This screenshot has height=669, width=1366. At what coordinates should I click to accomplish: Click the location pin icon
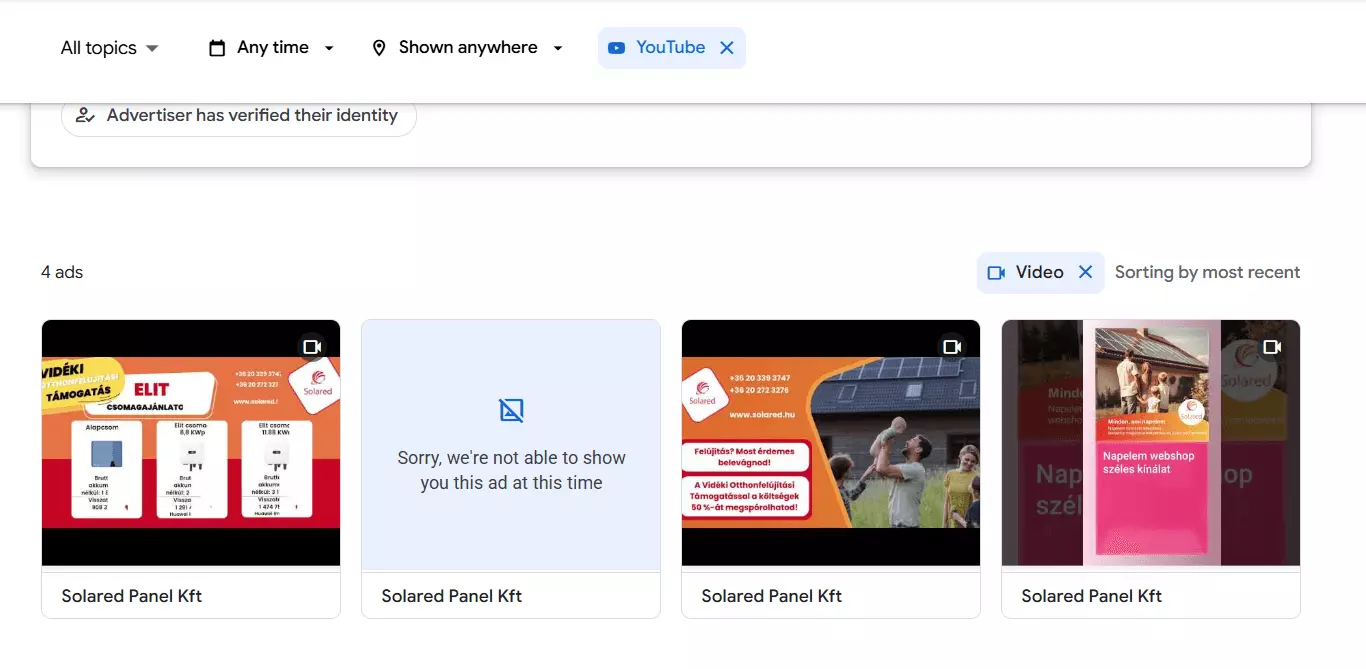tap(379, 48)
